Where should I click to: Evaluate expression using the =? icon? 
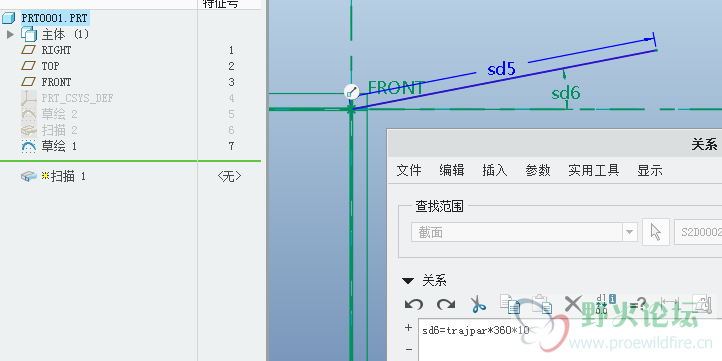click(638, 304)
